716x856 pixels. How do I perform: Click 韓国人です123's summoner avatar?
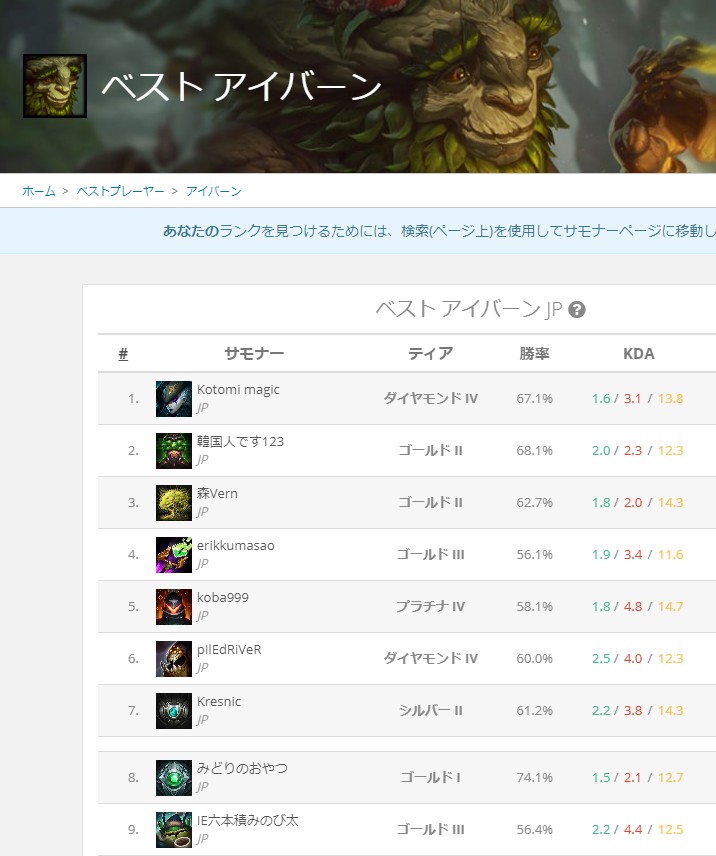pos(174,451)
